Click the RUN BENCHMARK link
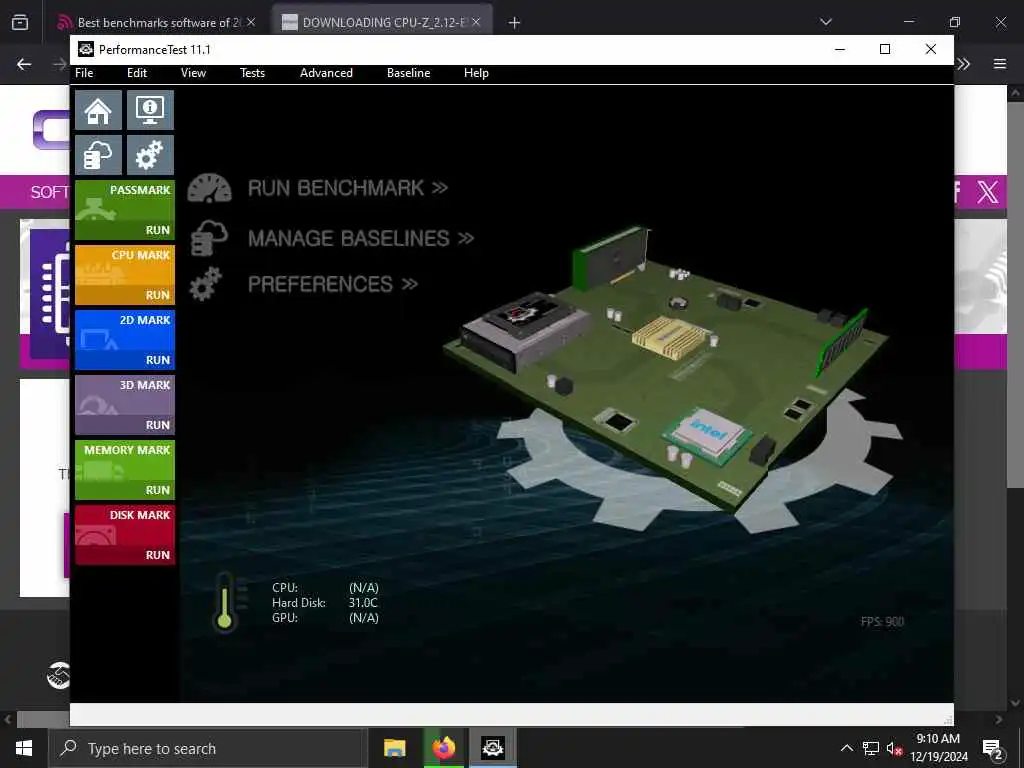Image resolution: width=1024 pixels, height=768 pixels. pos(347,188)
